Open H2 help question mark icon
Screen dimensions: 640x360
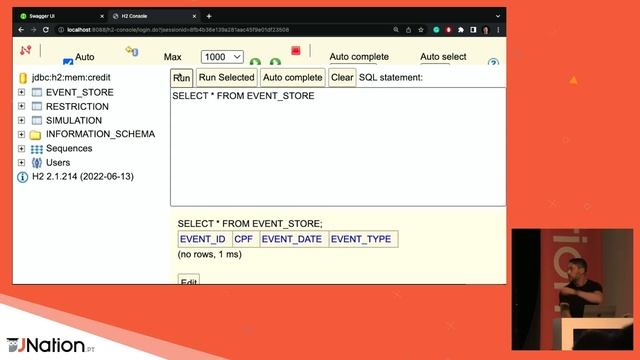click(x=493, y=62)
